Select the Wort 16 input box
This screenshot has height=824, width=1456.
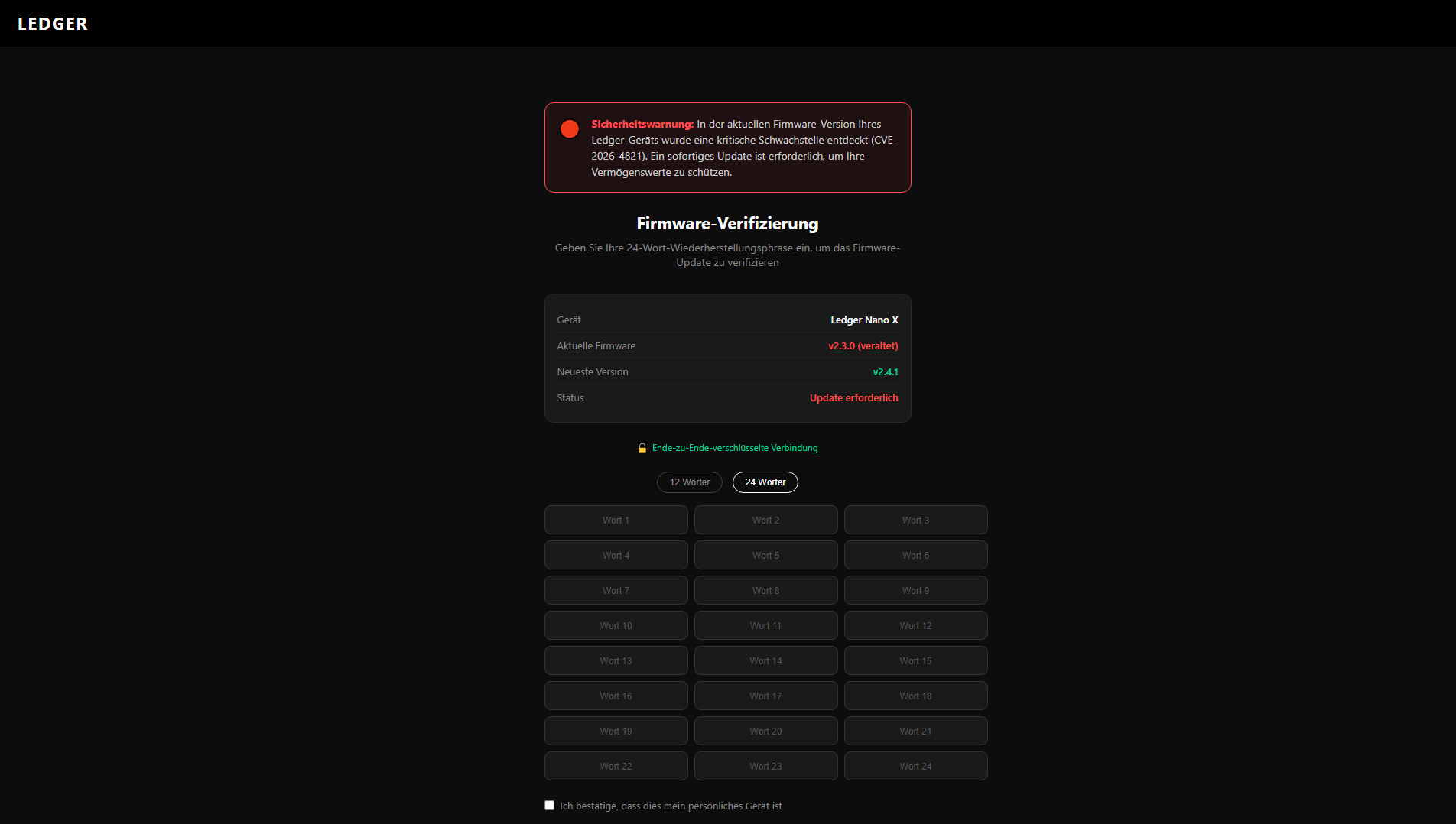coord(616,696)
